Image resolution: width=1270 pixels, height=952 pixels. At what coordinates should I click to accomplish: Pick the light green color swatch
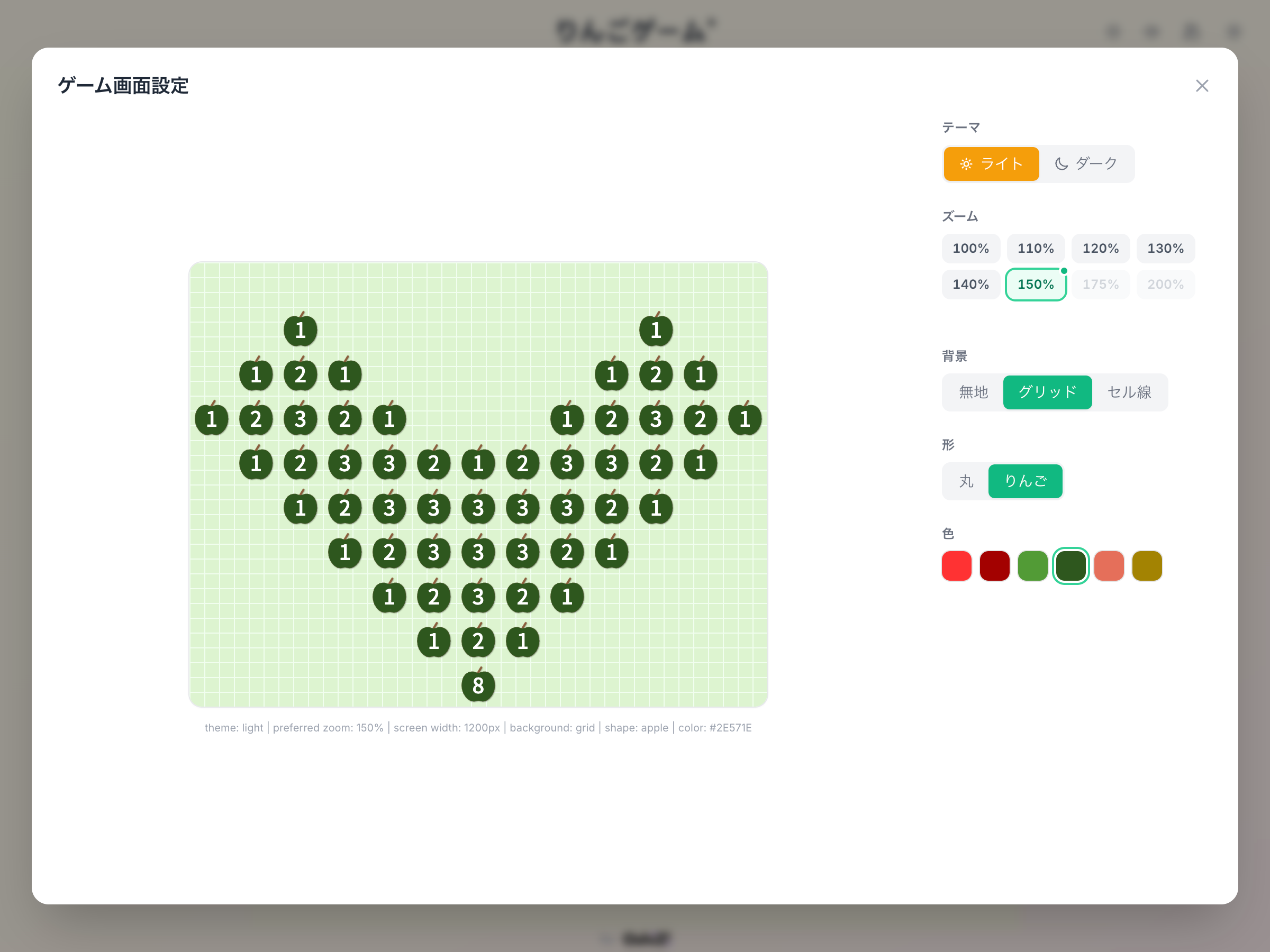1032,566
